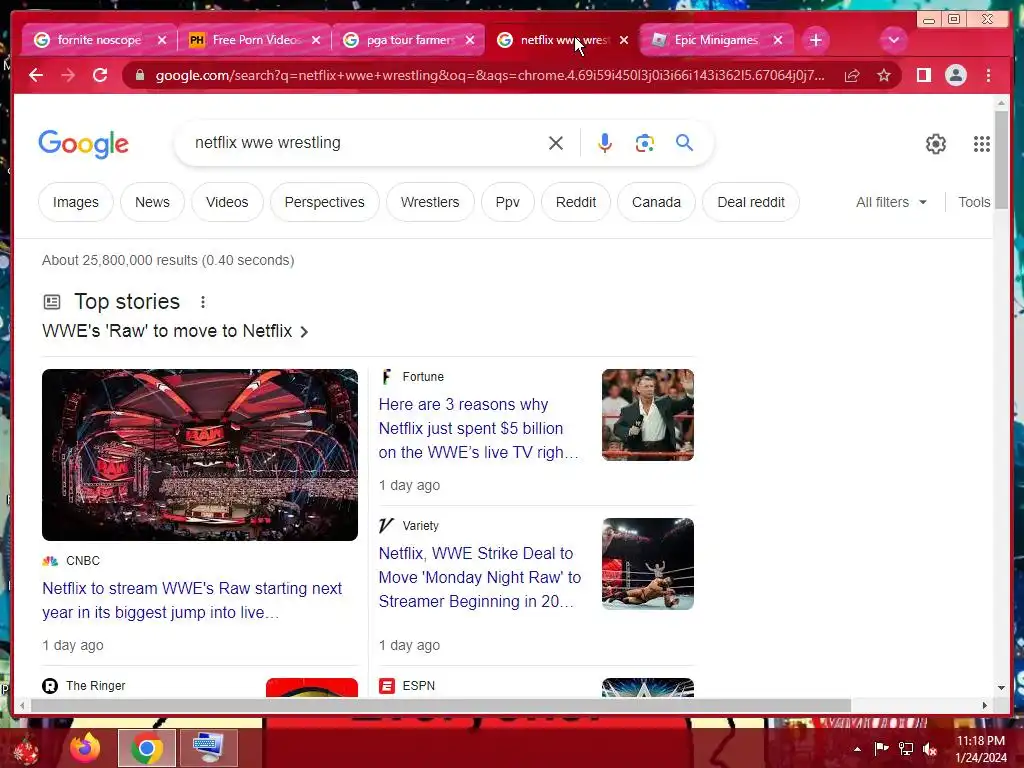The width and height of the screenshot is (1024, 768).
Task: View site info via padlock icon
Action: [139, 75]
